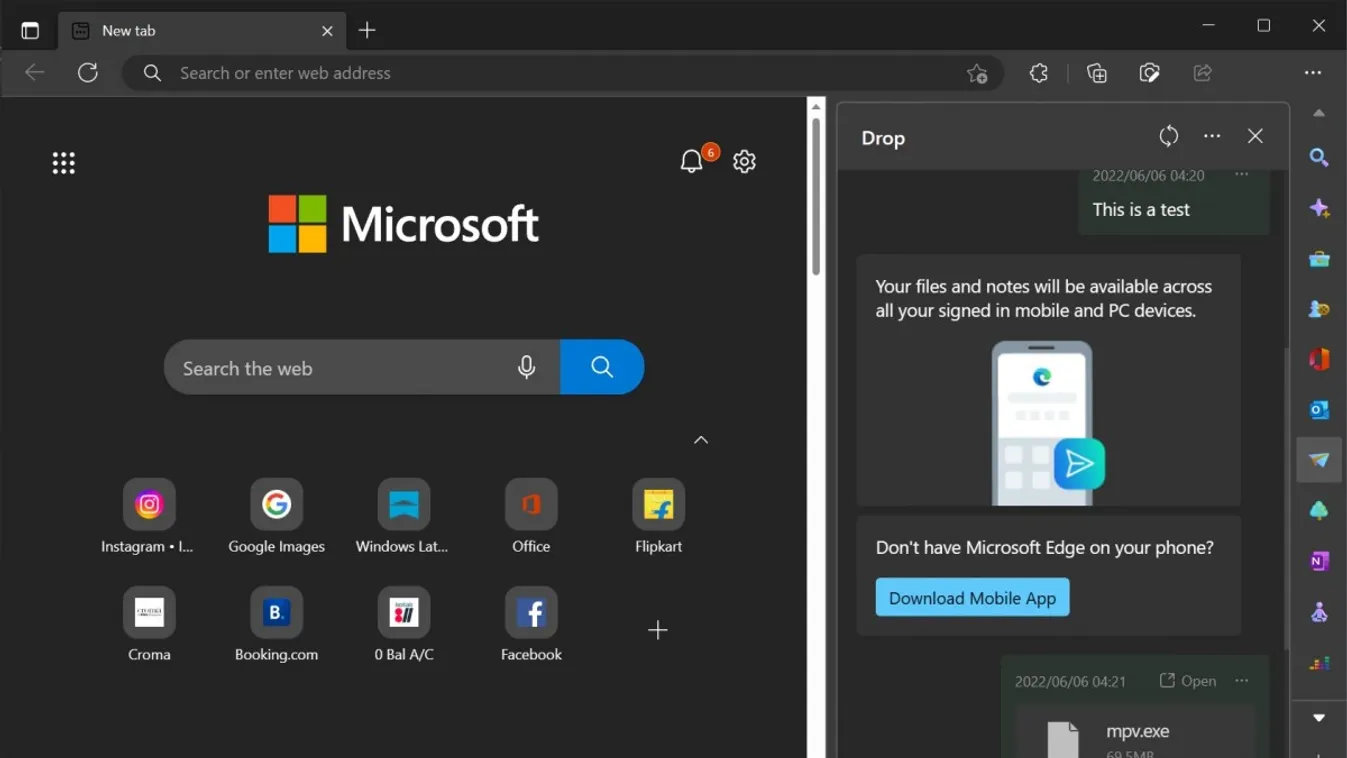Close the New tab tab
The height and width of the screenshot is (758, 1347).
pyautogui.click(x=327, y=31)
